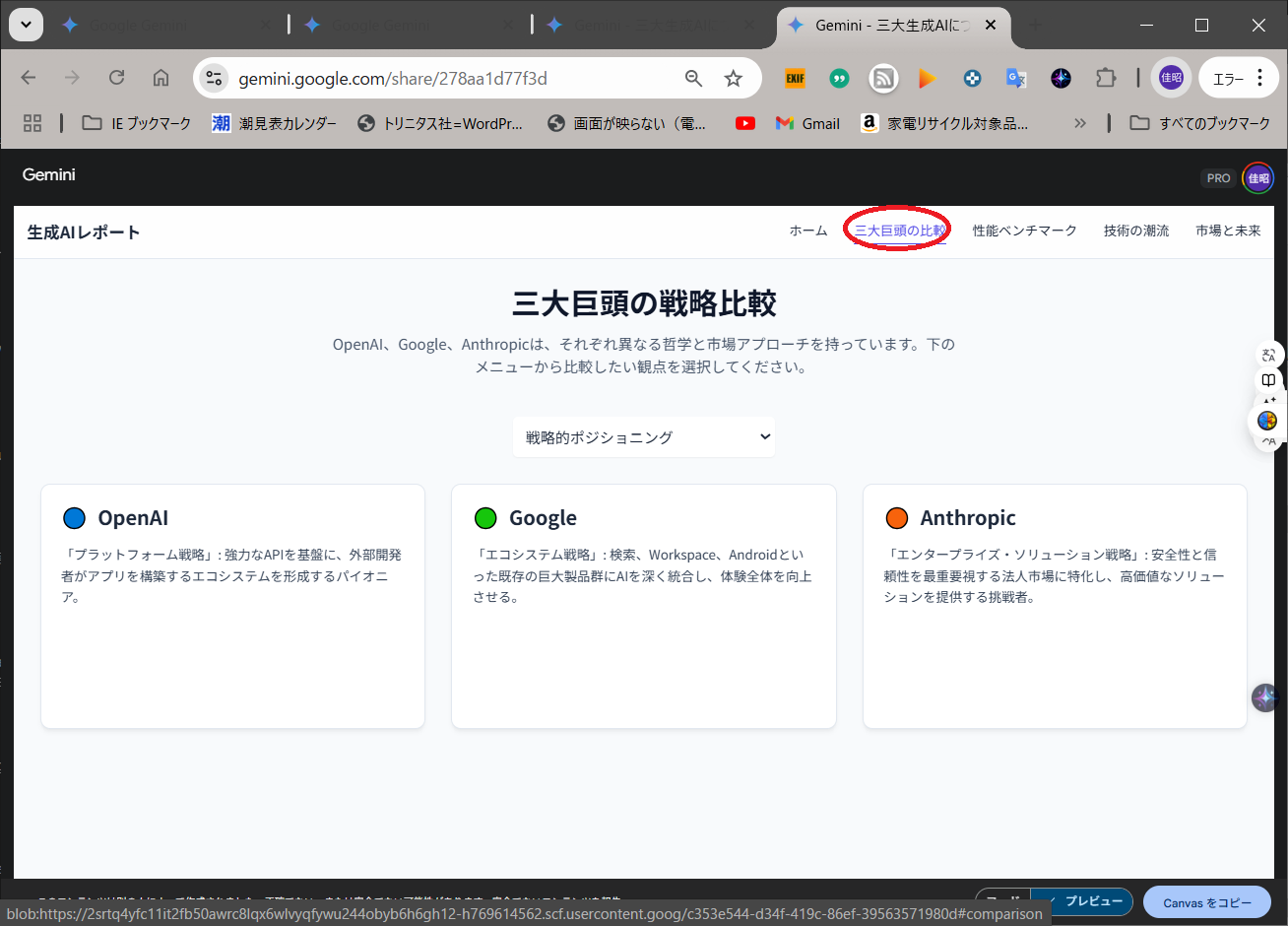Viewport: 1288px width, 926px height.
Task: Click the purple sparkle floating button at lower right
Action: point(1264,697)
